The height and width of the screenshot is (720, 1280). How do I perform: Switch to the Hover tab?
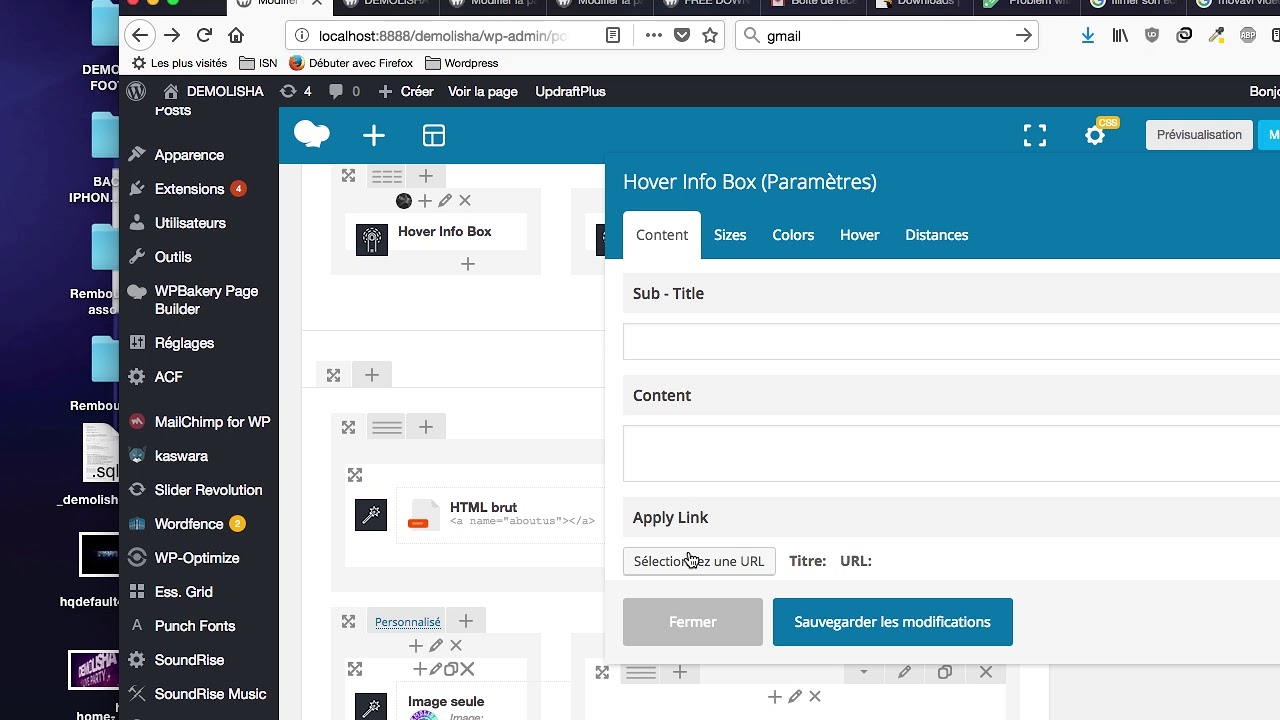point(860,235)
